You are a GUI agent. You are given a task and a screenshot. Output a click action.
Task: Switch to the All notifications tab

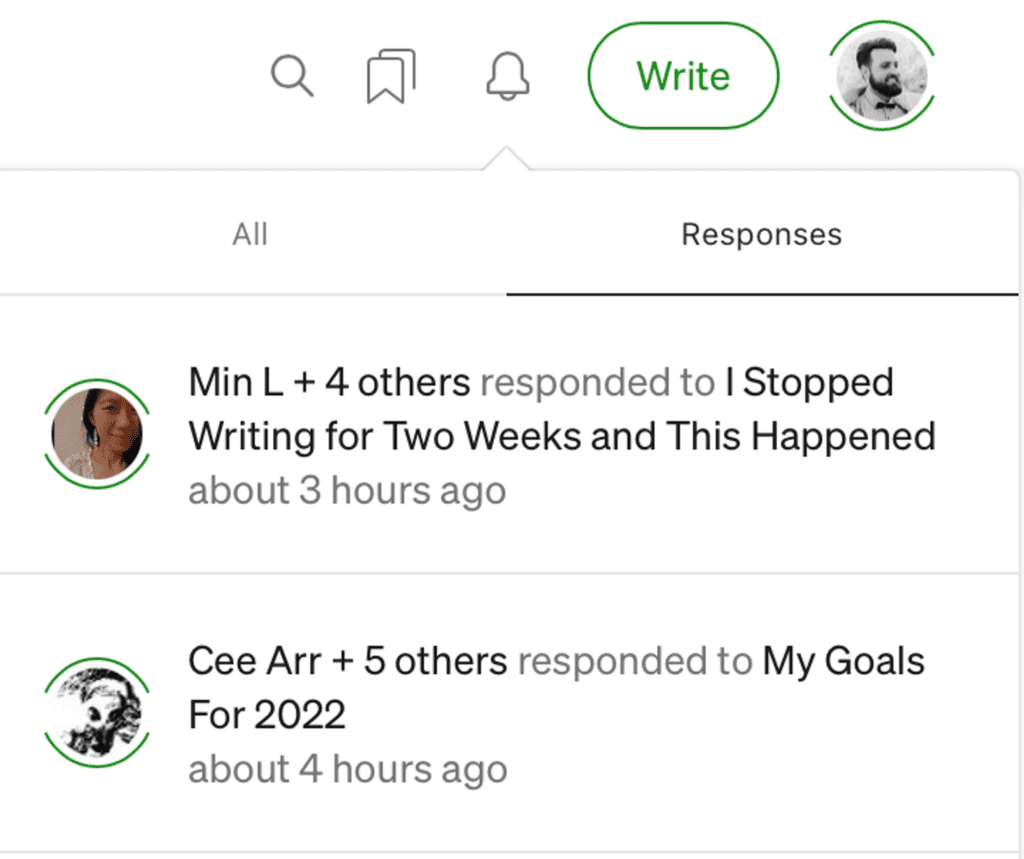[x=250, y=235]
